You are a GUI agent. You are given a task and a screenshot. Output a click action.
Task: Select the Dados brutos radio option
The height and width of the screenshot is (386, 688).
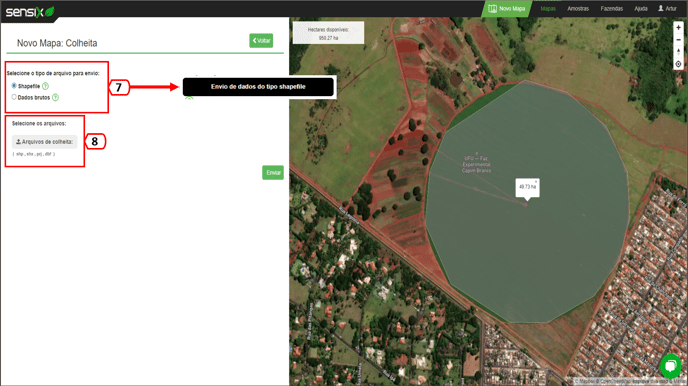pyautogui.click(x=14, y=97)
